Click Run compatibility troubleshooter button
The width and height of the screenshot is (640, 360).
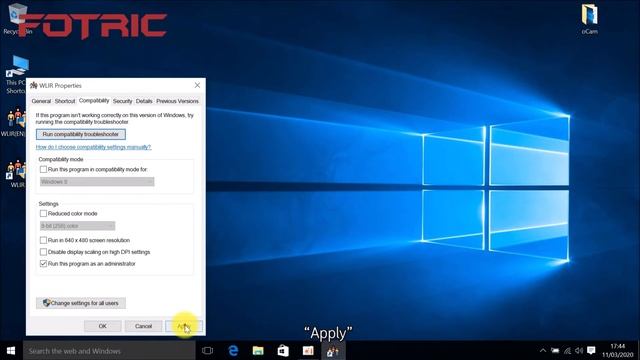(x=81, y=134)
